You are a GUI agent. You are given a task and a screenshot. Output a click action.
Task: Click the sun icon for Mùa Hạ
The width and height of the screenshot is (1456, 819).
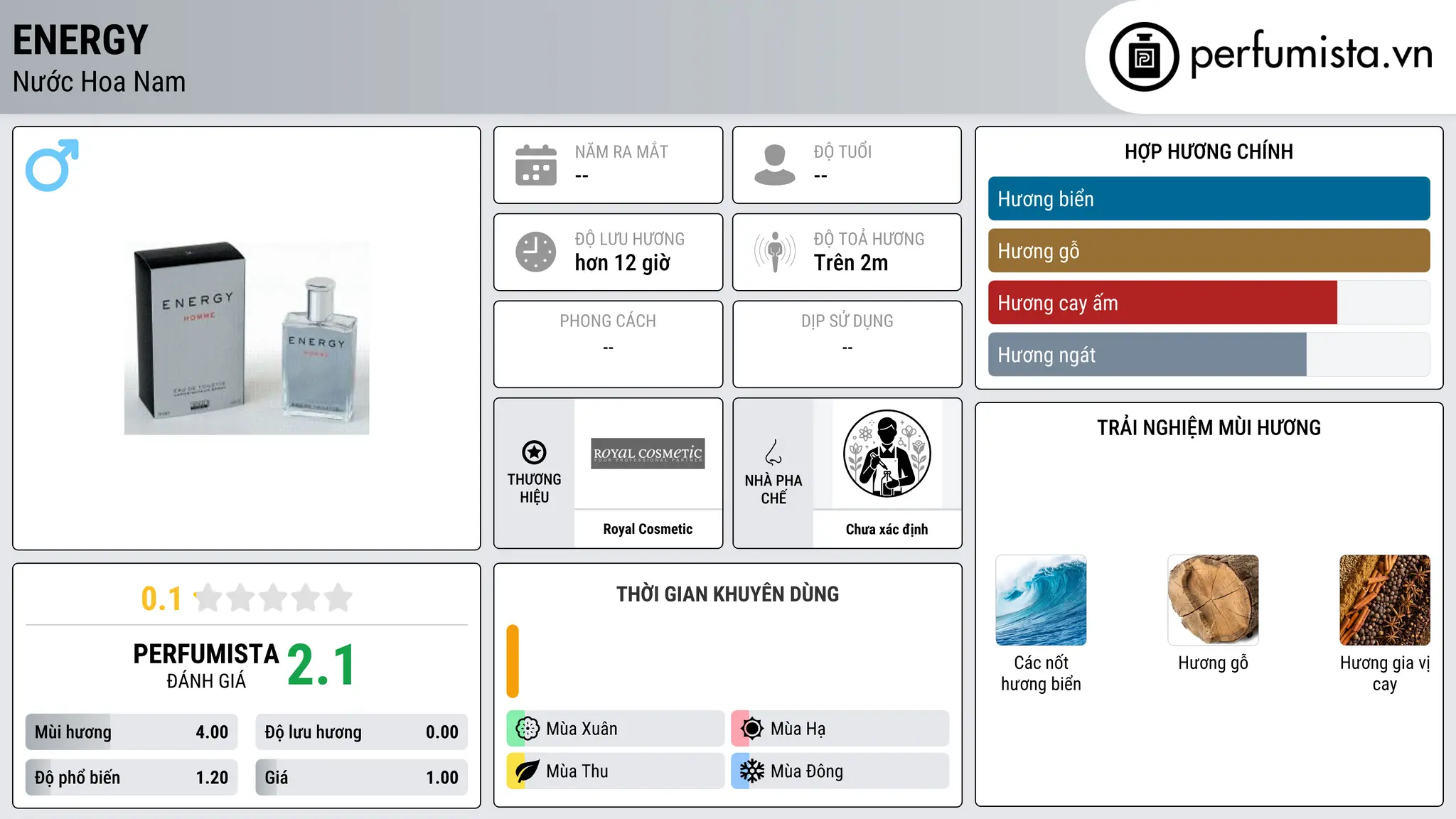(751, 729)
